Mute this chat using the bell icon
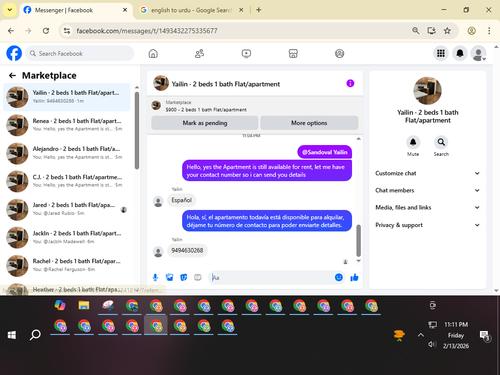The height and width of the screenshot is (375, 500). pyautogui.click(x=413, y=142)
